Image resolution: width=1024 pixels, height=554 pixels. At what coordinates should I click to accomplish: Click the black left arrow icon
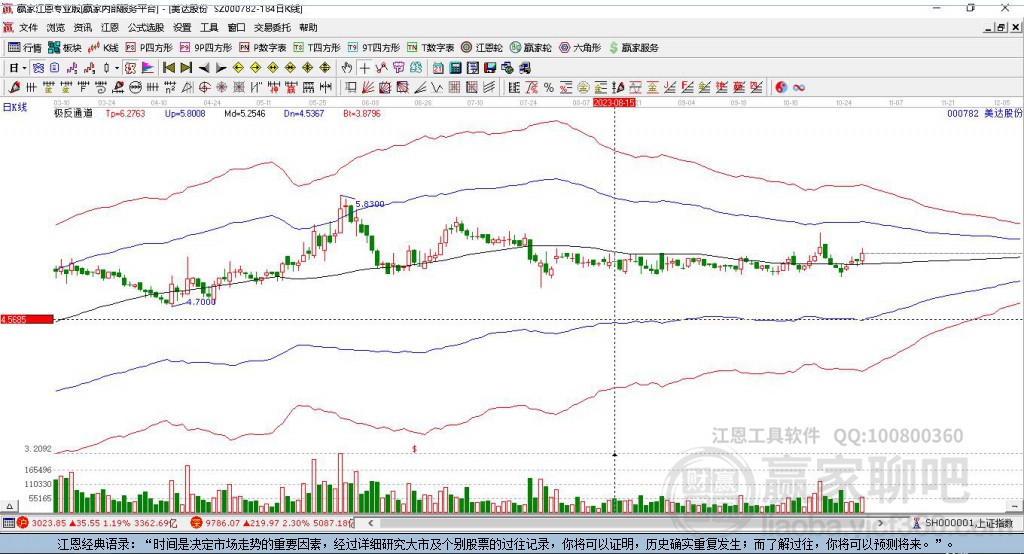click(204, 68)
